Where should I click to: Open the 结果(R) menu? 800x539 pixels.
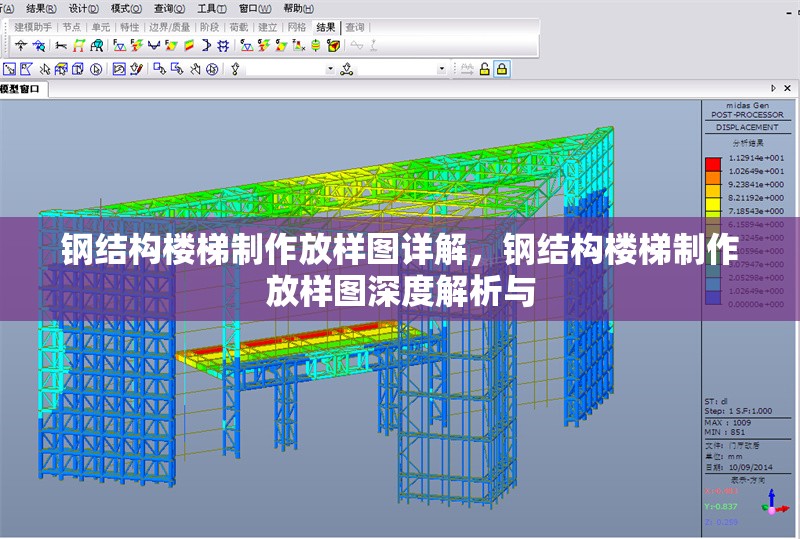(x=41, y=9)
